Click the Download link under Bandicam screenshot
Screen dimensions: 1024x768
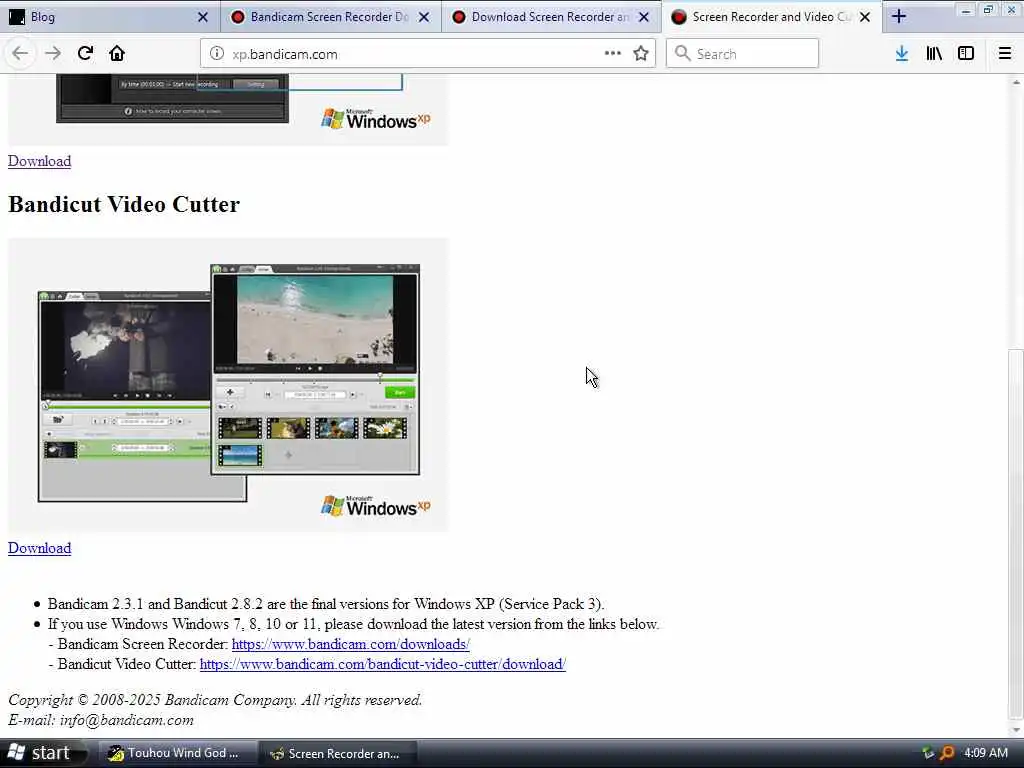coord(40,161)
